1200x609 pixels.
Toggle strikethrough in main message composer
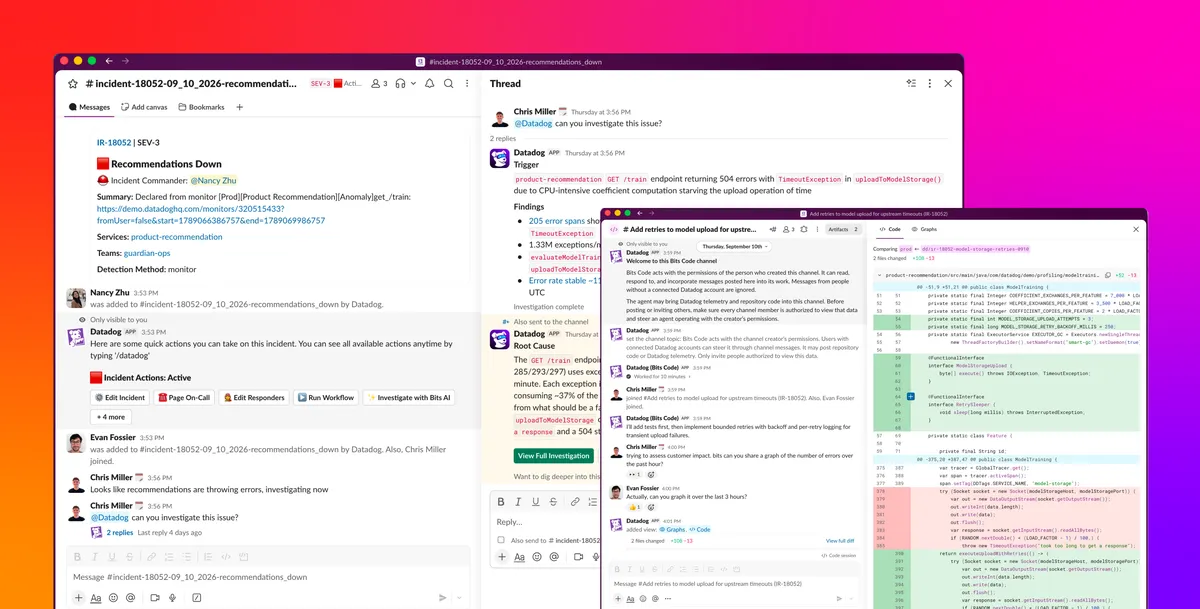click(x=130, y=556)
